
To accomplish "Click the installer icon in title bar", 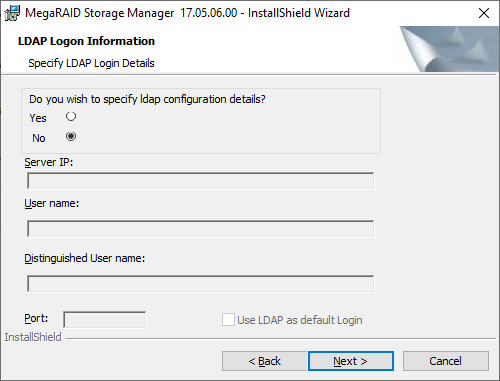I will 12,13.
